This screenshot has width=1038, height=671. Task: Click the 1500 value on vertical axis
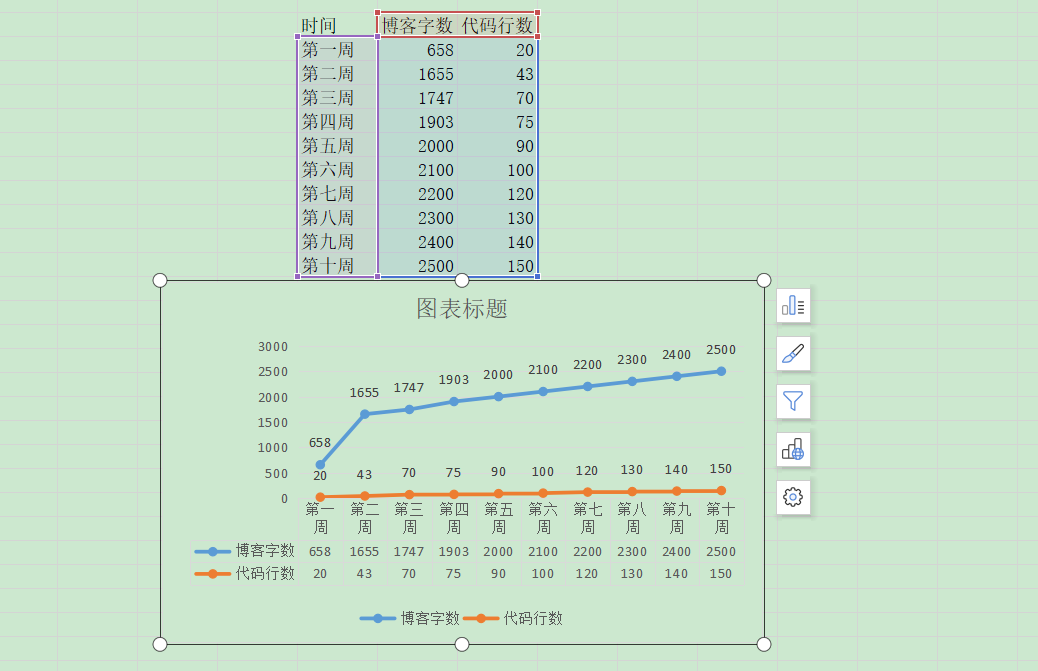coord(273,423)
